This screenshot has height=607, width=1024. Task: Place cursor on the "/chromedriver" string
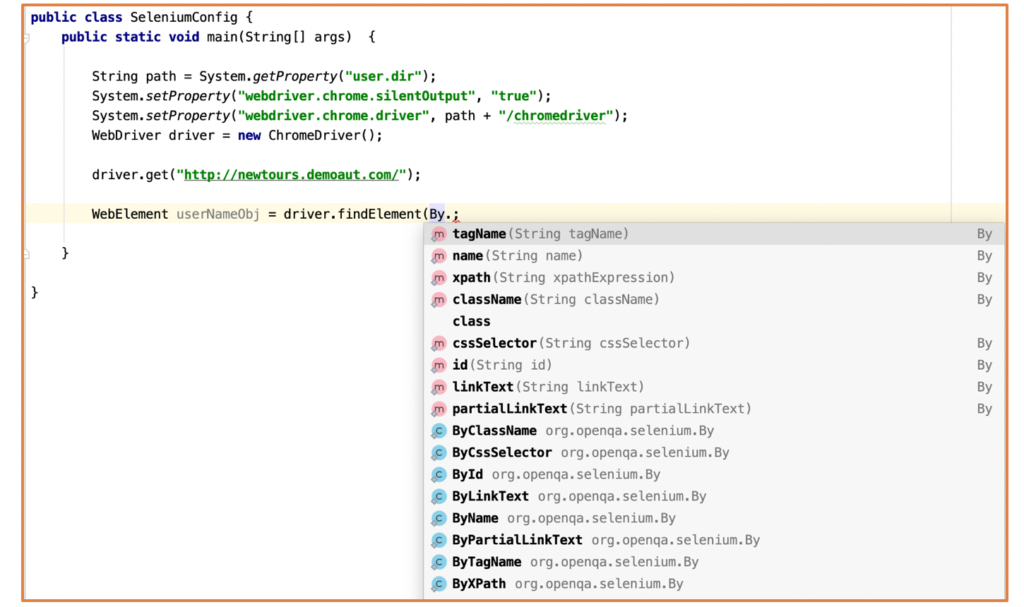click(556, 116)
